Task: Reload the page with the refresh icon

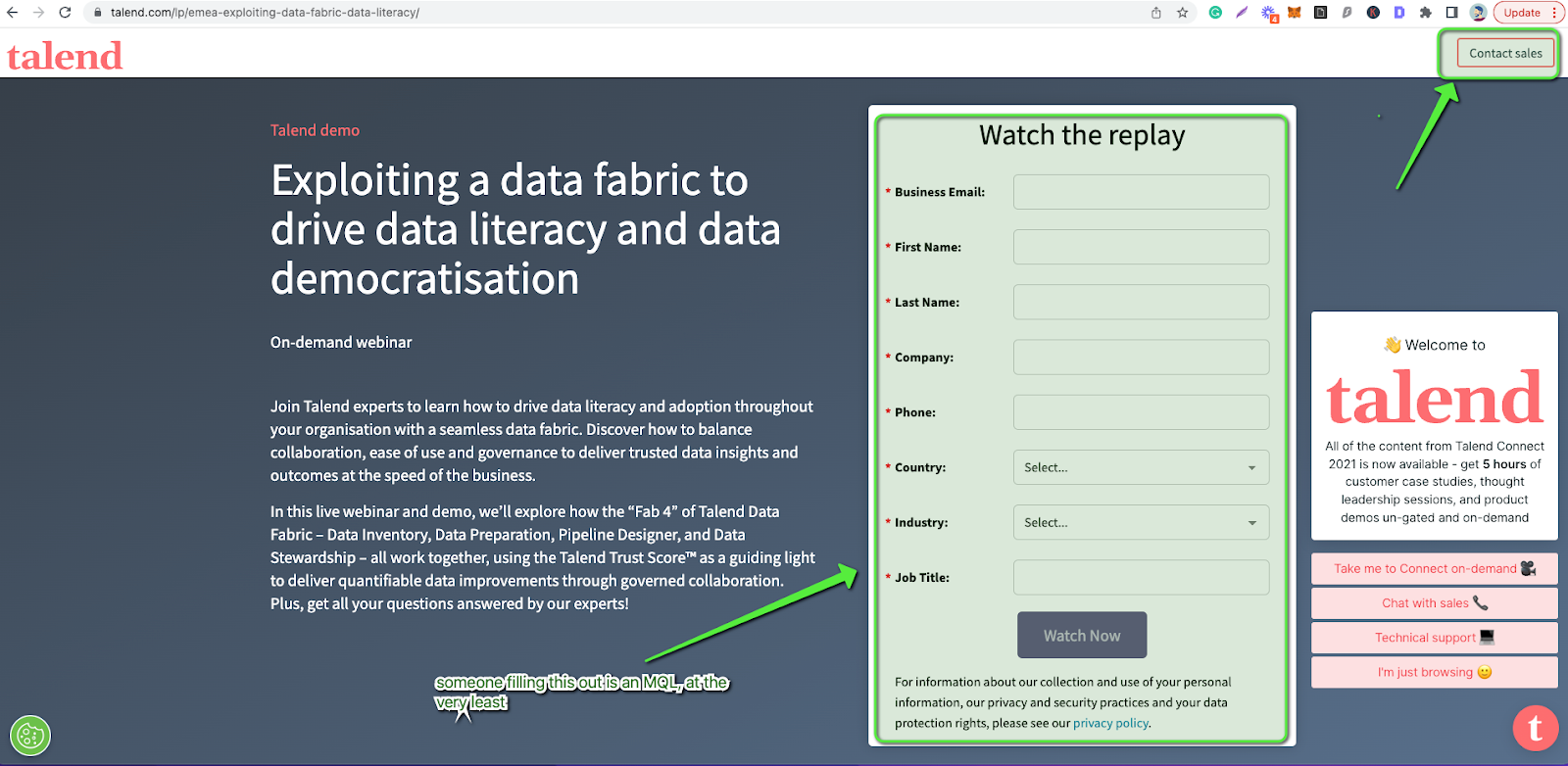Action: [65, 13]
